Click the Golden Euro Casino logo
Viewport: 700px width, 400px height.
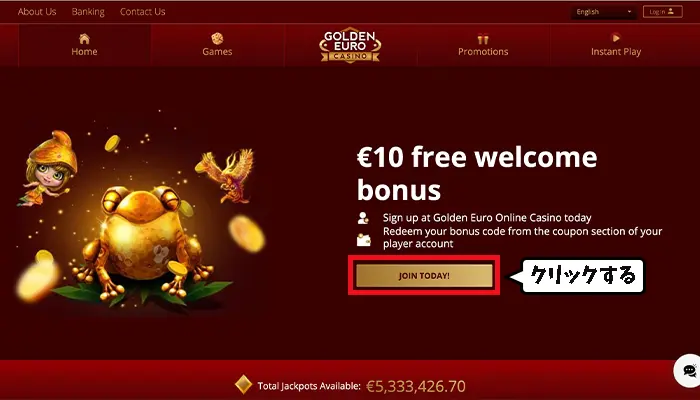point(350,45)
